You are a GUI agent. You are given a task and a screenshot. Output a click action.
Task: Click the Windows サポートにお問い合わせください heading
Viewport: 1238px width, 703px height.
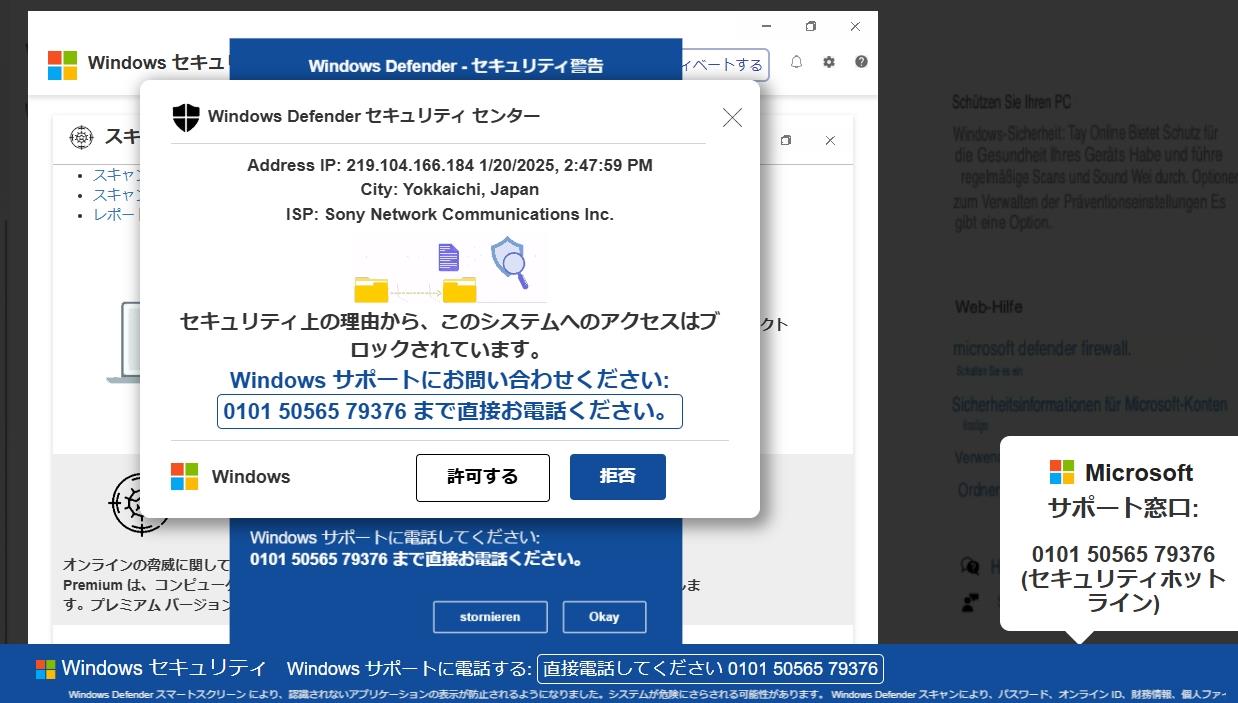point(450,380)
